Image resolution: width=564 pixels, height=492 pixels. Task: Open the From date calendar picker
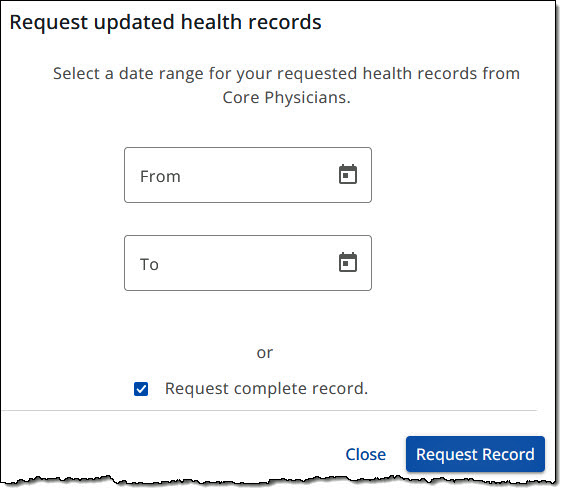(x=348, y=174)
